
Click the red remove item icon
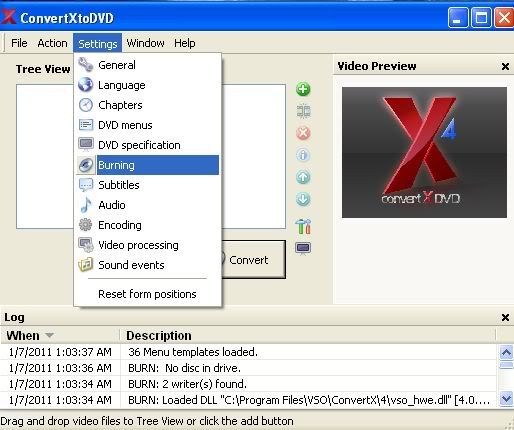tap(303, 133)
